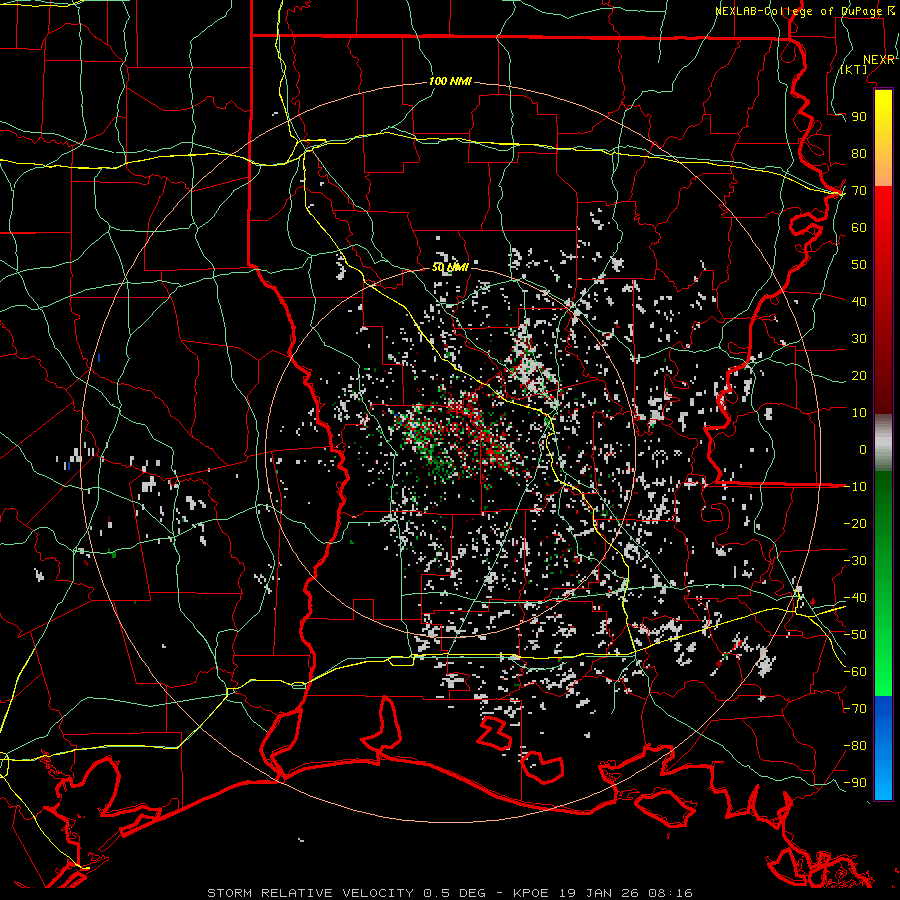The width and height of the screenshot is (900, 900).
Task: Click the -50 value on velocity scale
Action: (855, 635)
